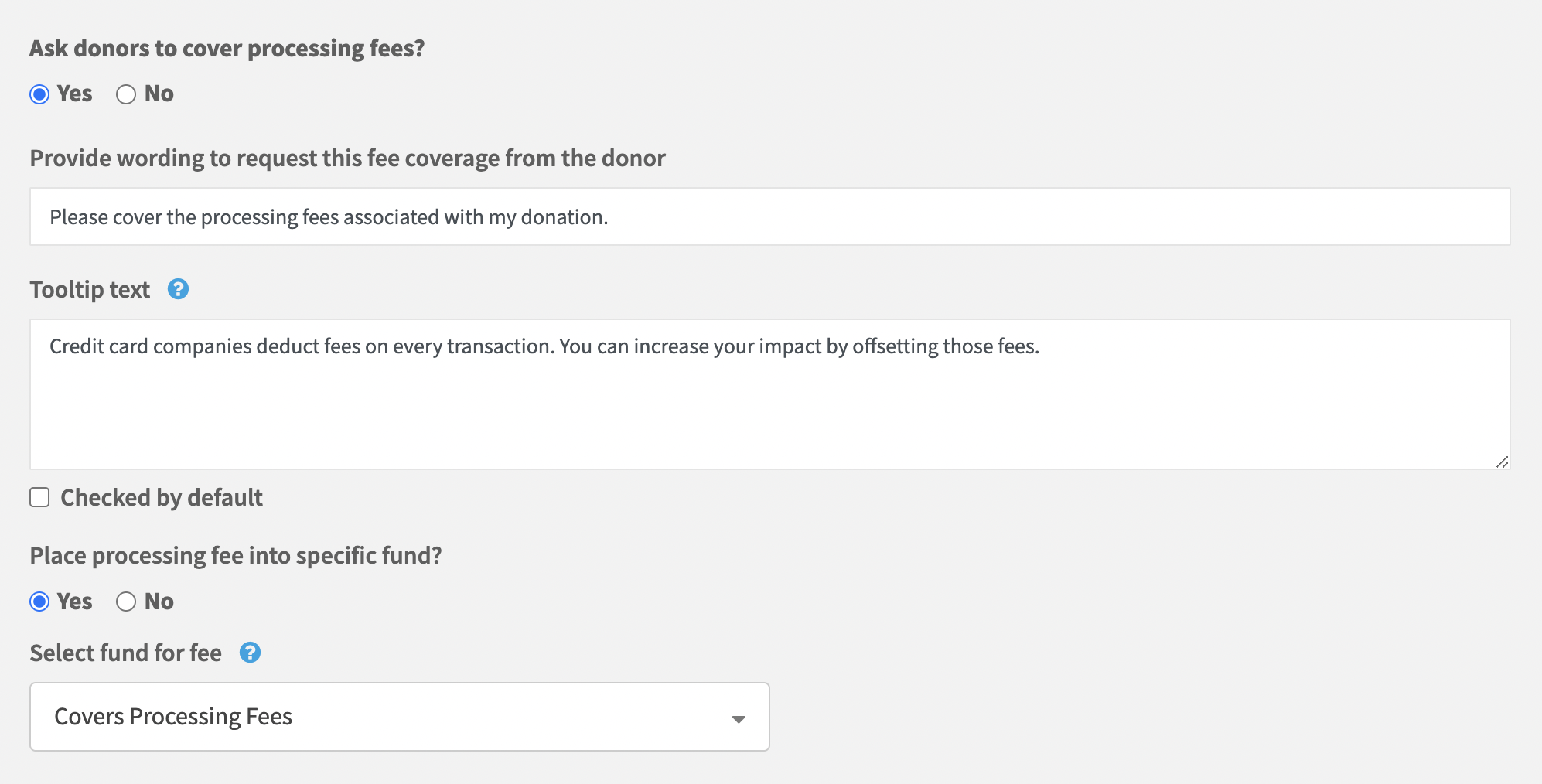Image resolution: width=1542 pixels, height=784 pixels.
Task: Click the help icon beside Tooltip text
Action: point(177,290)
